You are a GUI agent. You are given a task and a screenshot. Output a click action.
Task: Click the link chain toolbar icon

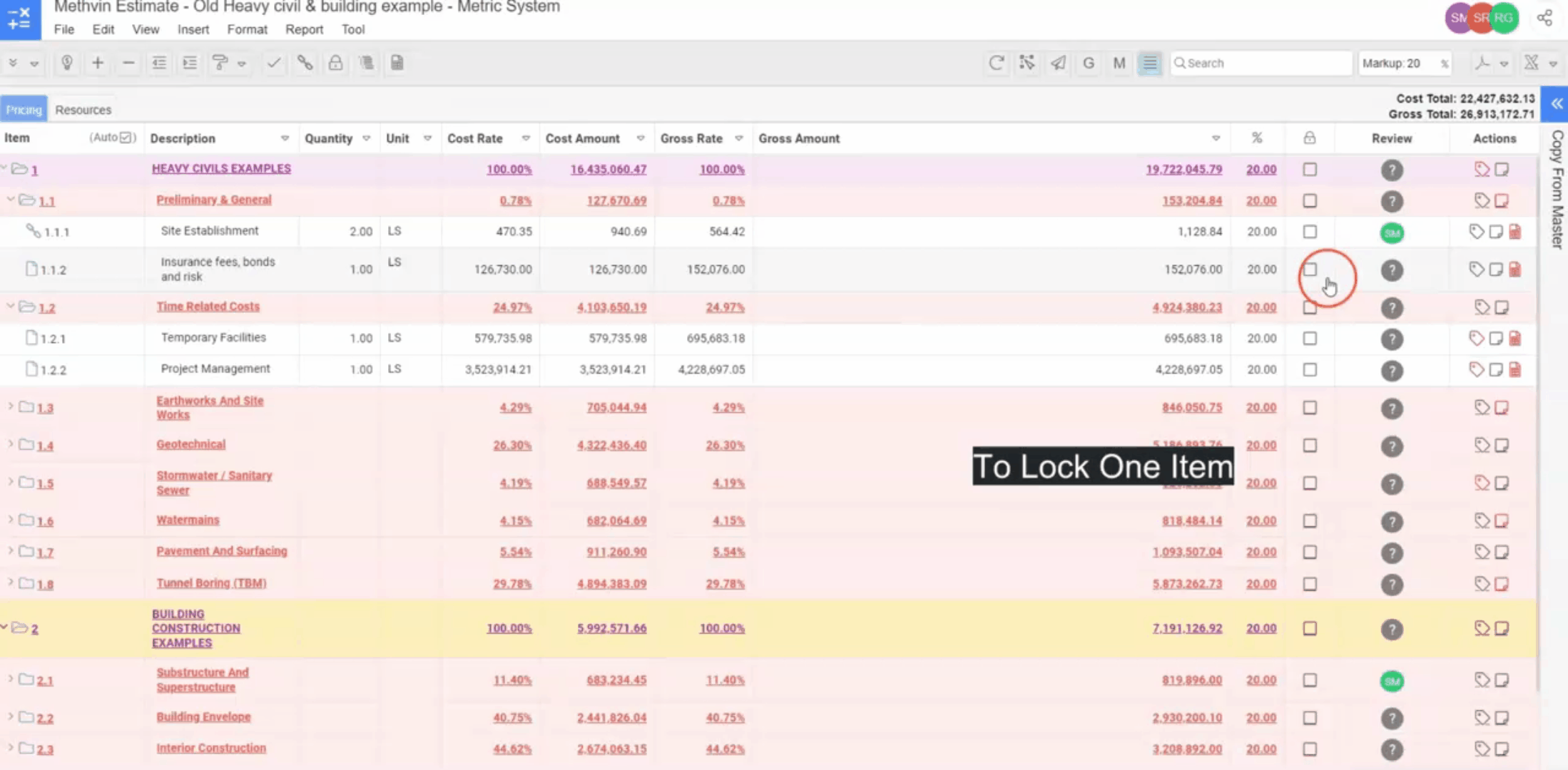coord(305,63)
